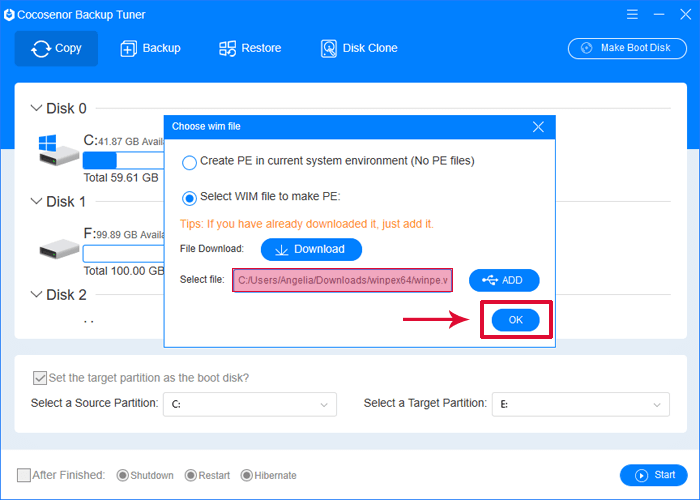Select the WIM file to make PE option

[x=189, y=198]
